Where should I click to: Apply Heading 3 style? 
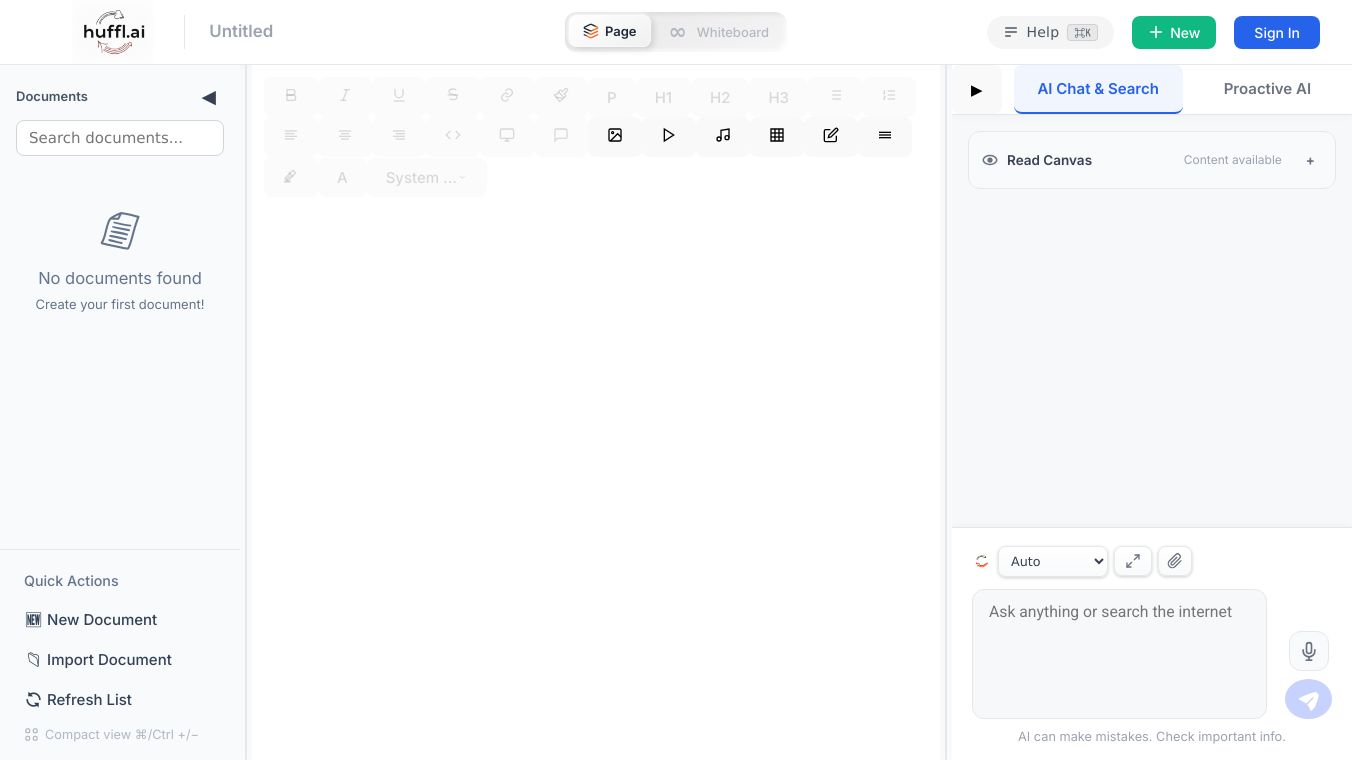click(x=778, y=97)
